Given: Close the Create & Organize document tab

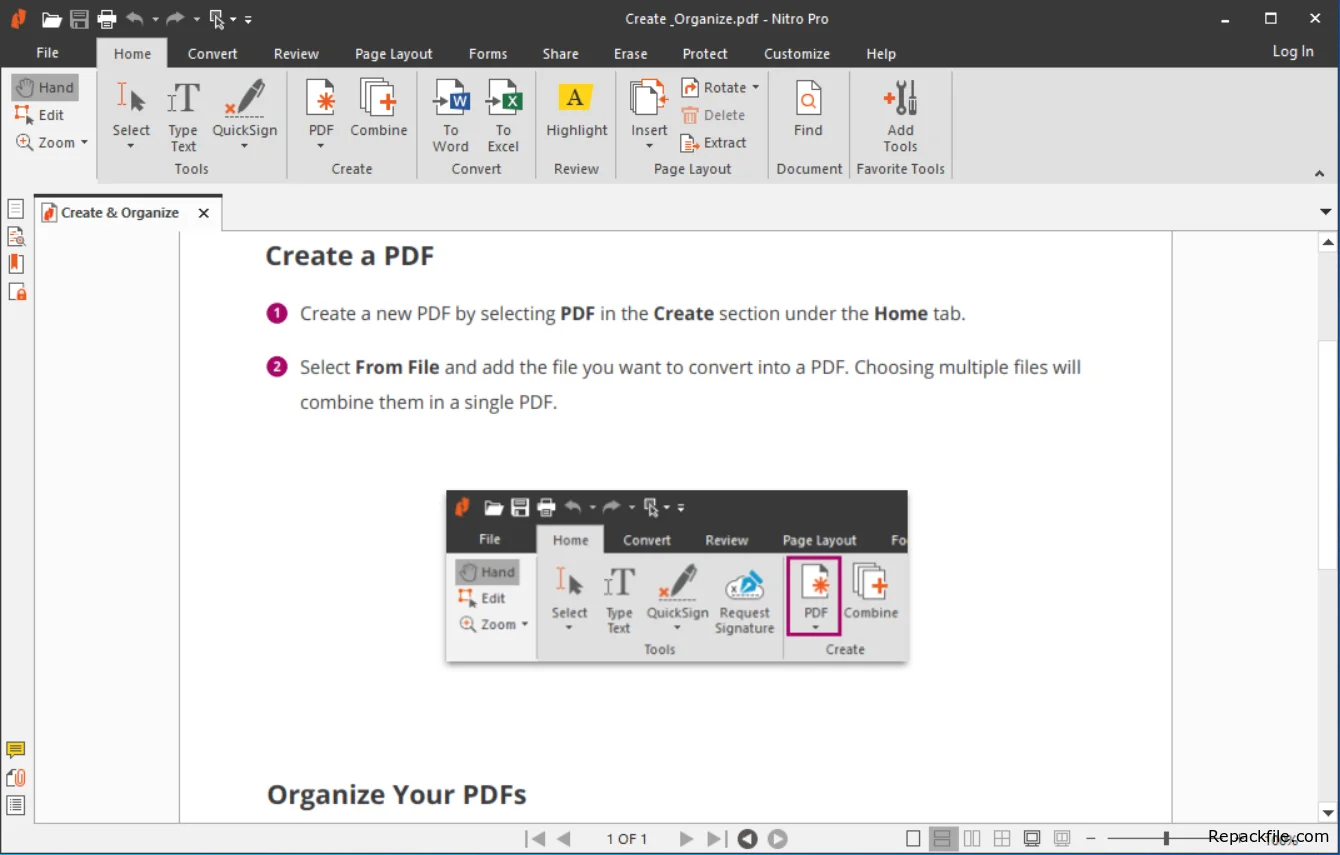Looking at the screenshot, I should coord(204,213).
